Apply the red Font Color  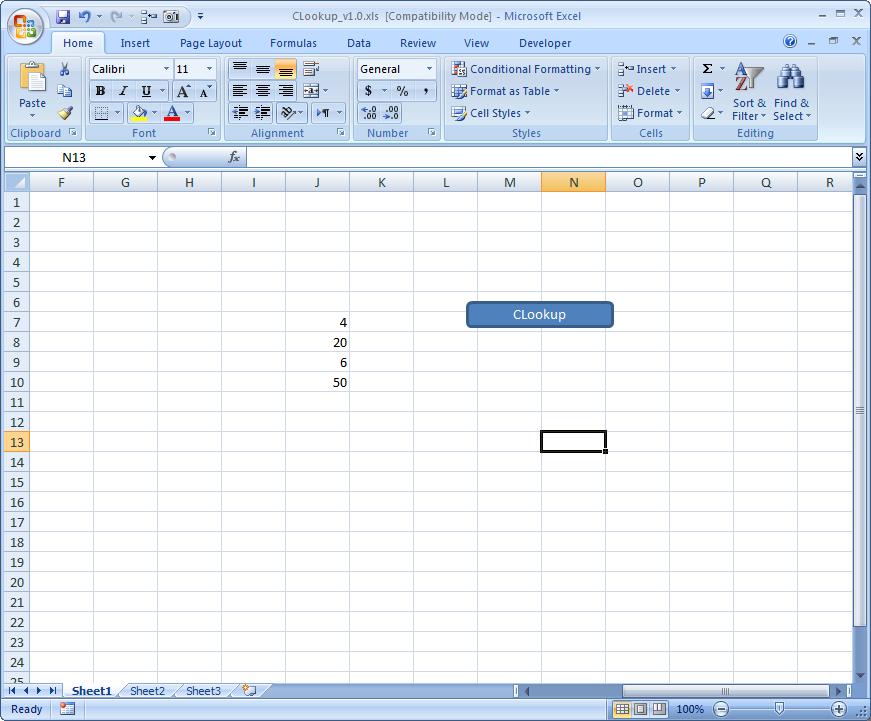click(x=172, y=113)
